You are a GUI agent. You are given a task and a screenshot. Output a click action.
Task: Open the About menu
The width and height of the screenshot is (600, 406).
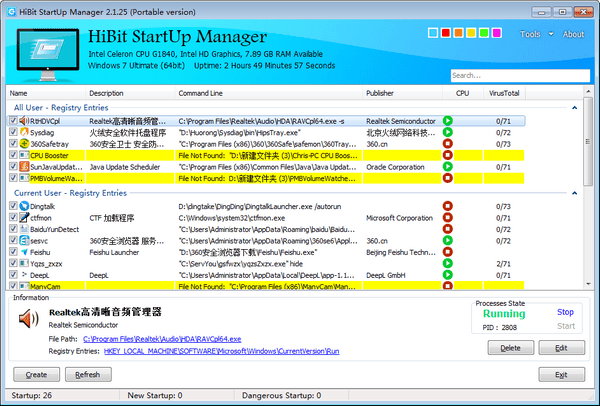pyautogui.click(x=573, y=34)
